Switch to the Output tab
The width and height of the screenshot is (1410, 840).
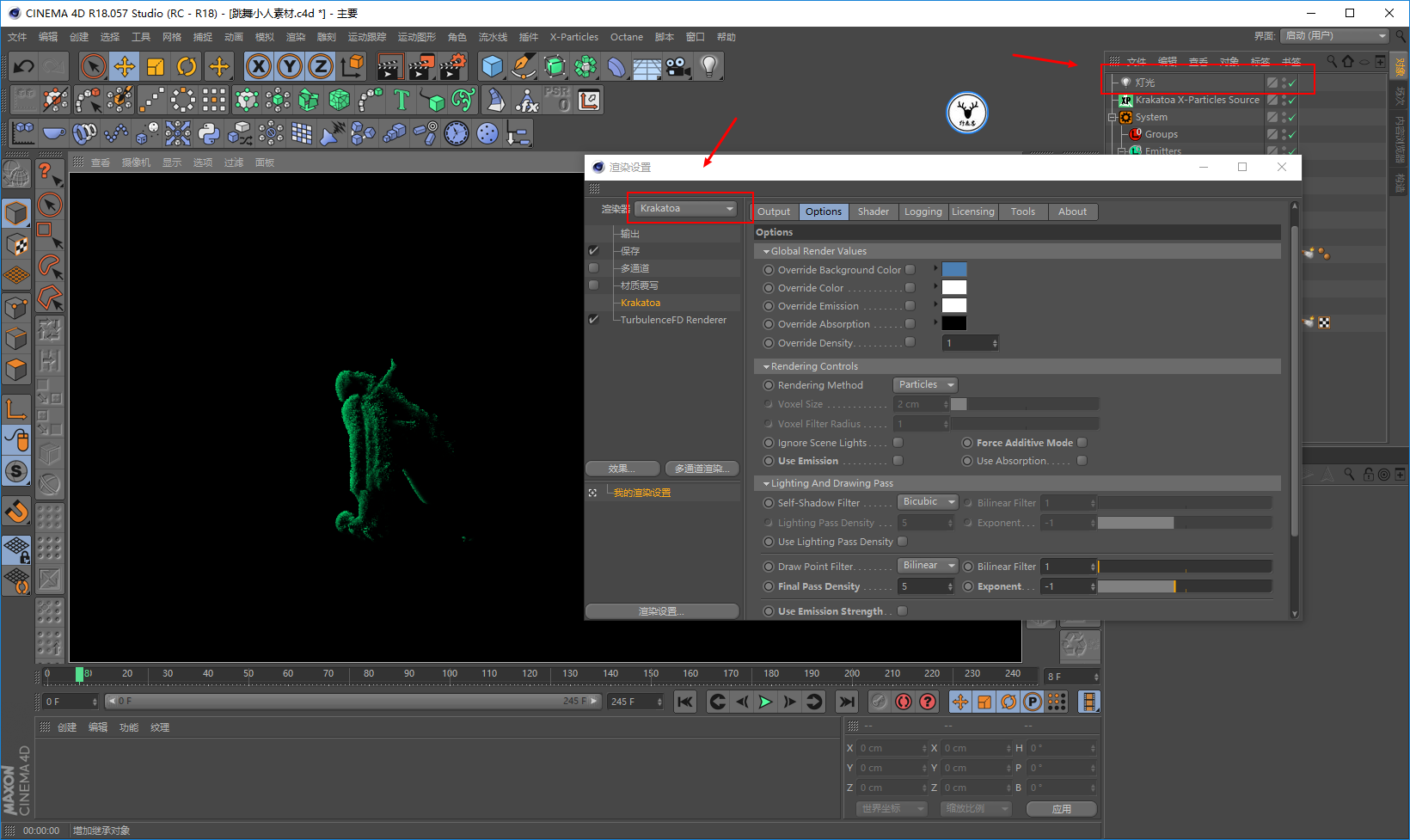774,212
